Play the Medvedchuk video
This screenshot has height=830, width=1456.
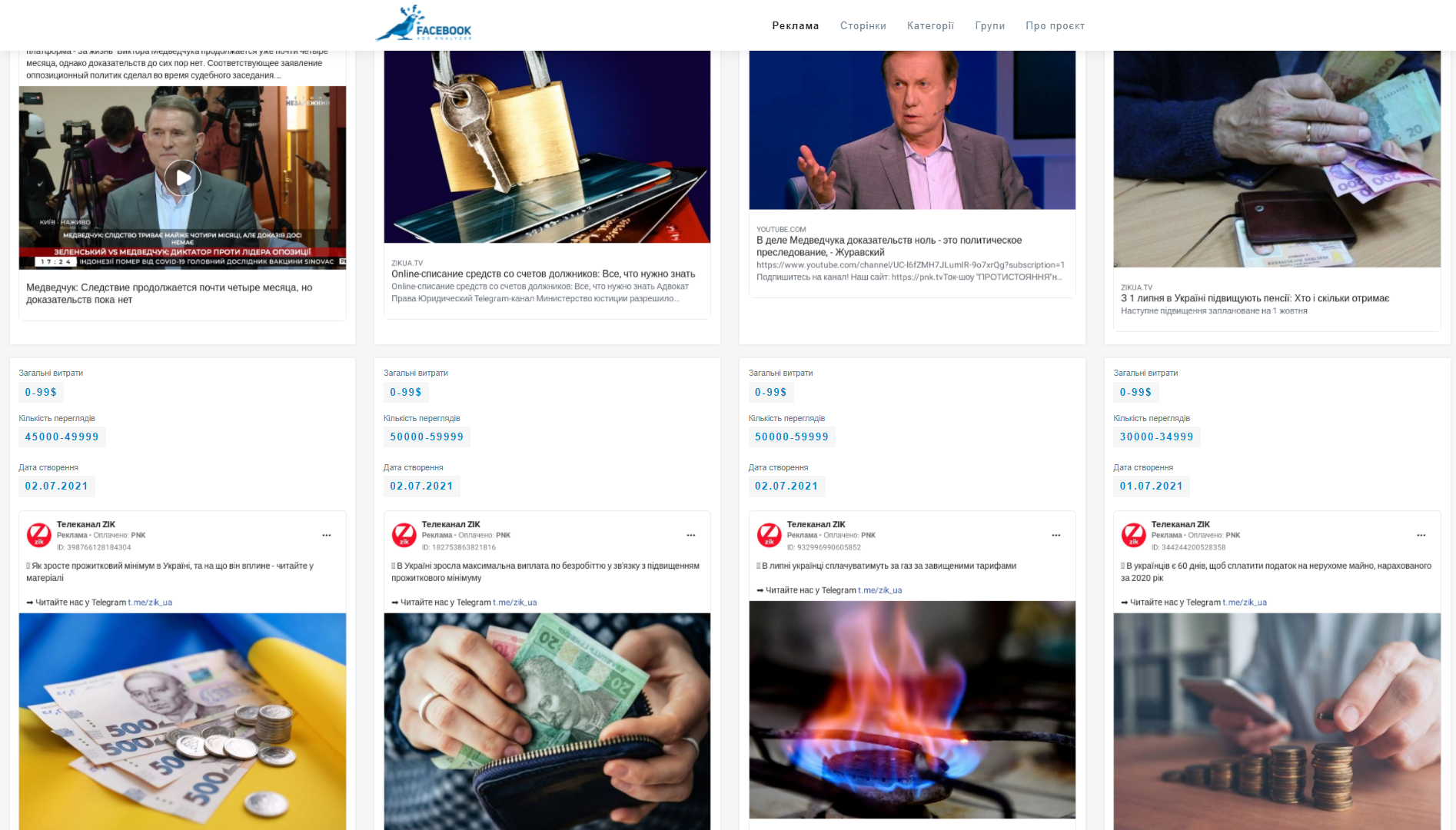pos(183,178)
